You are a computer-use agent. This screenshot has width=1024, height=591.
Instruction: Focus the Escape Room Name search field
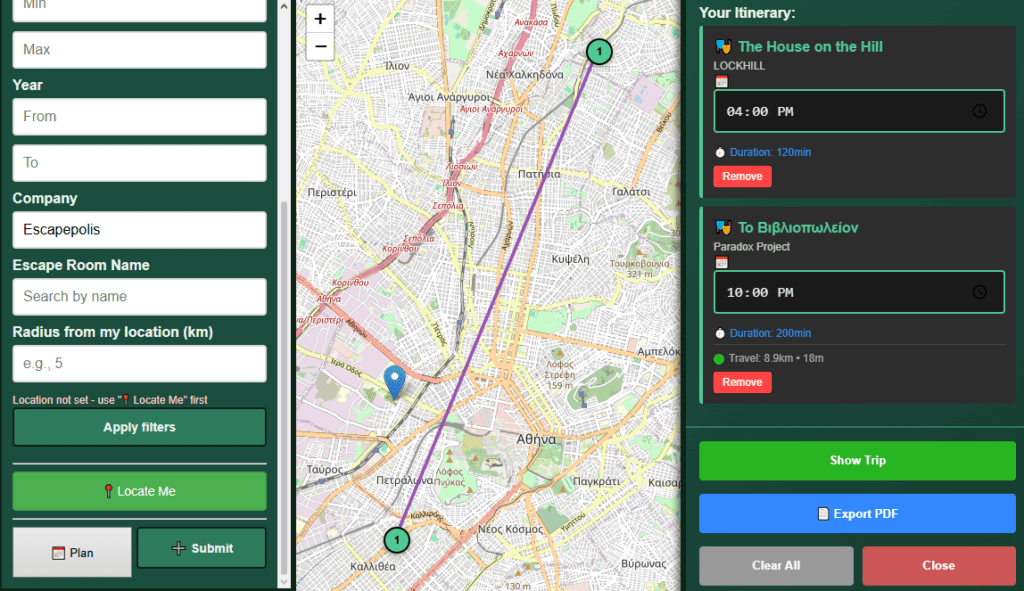pos(139,296)
